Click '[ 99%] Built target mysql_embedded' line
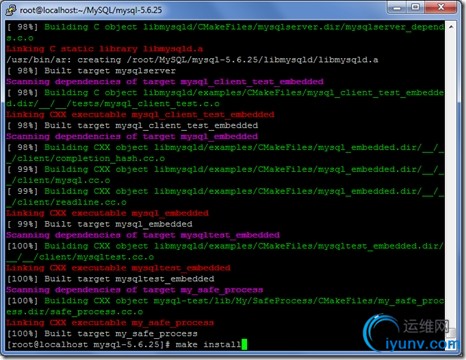The image size is (466, 360). [x=99, y=224]
